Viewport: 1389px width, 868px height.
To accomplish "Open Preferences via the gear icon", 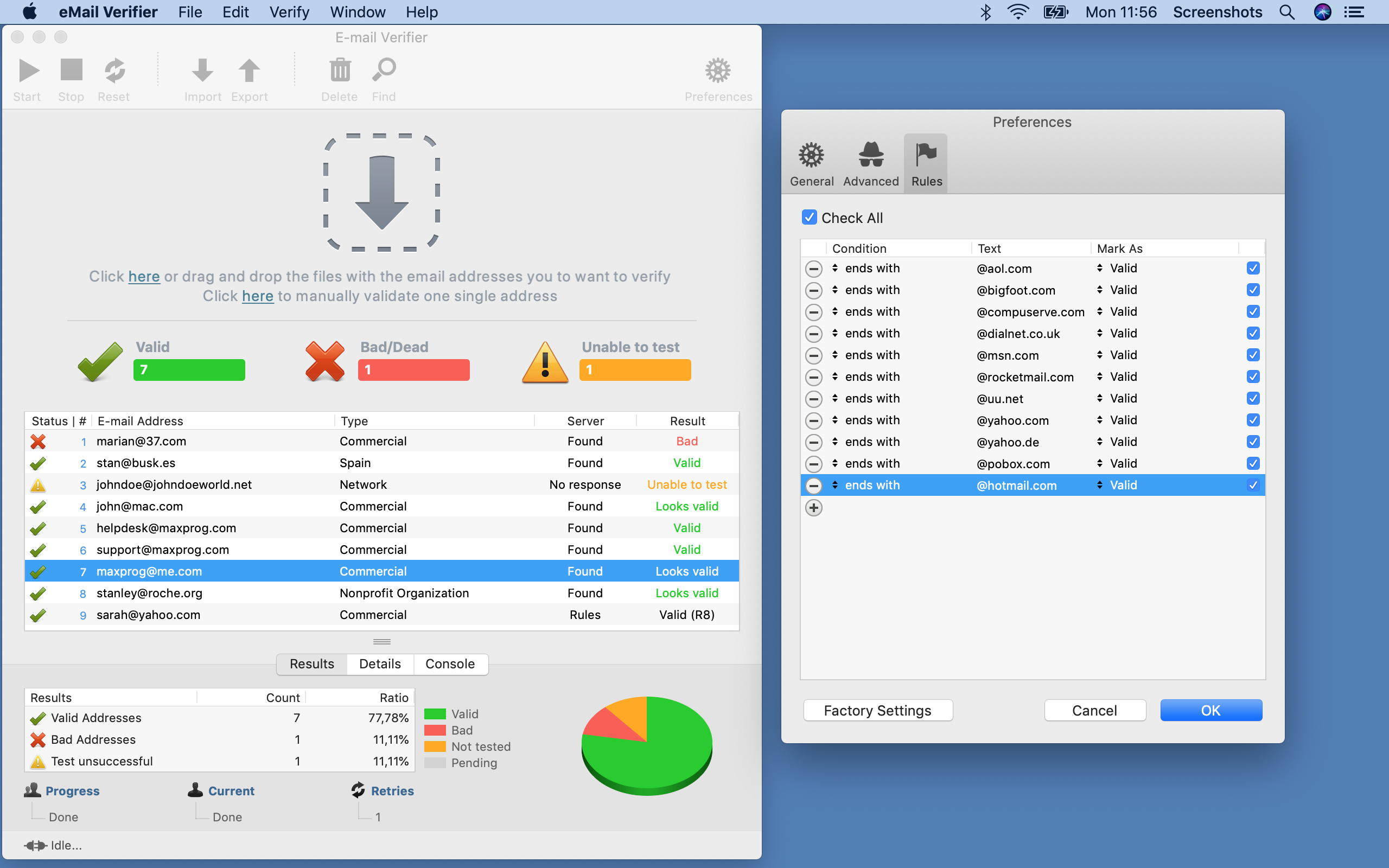I will [x=717, y=71].
